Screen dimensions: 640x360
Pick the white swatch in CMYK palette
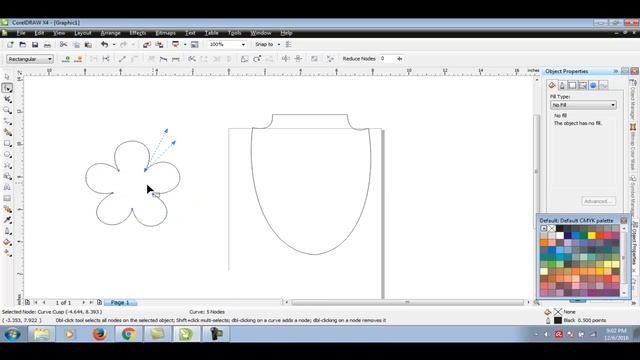click(560, 236)
